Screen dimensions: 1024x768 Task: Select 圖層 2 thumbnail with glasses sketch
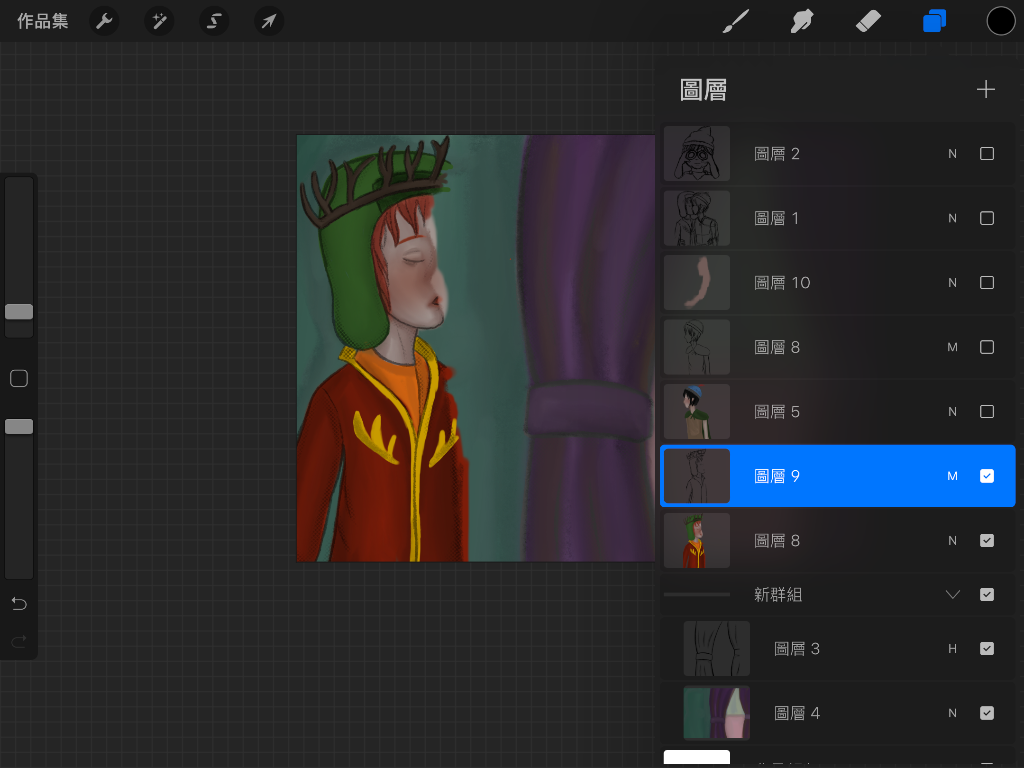697,153
